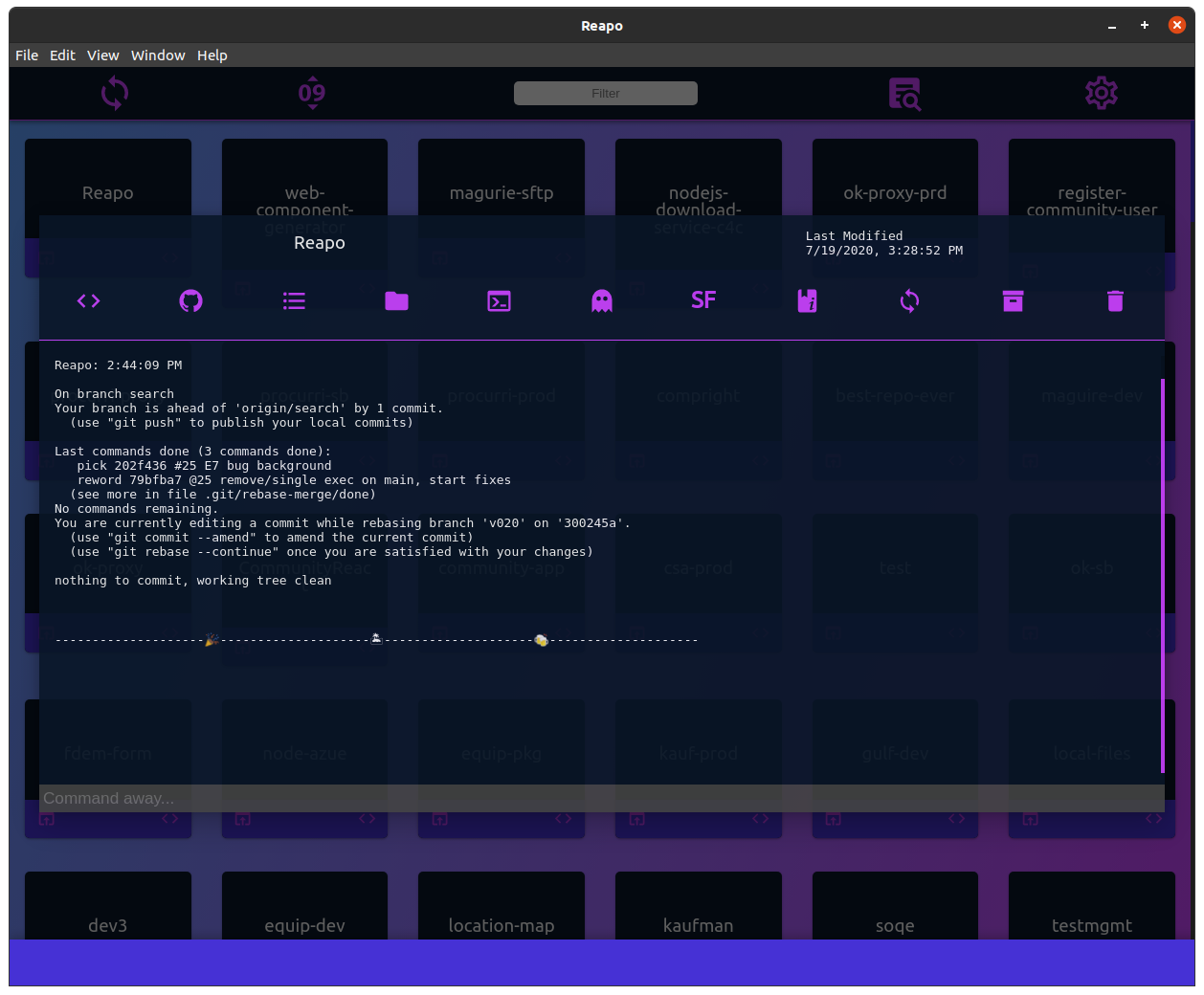Open the File menu

tap(27, 55)
